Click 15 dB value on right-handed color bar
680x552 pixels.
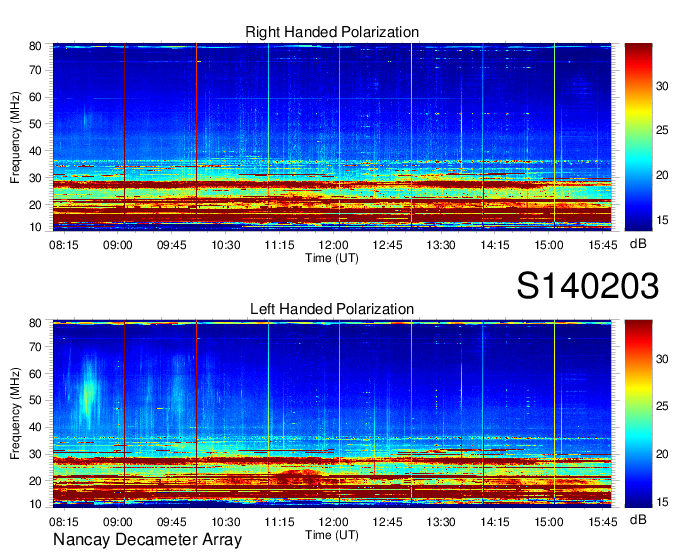(x=662, y=220)
